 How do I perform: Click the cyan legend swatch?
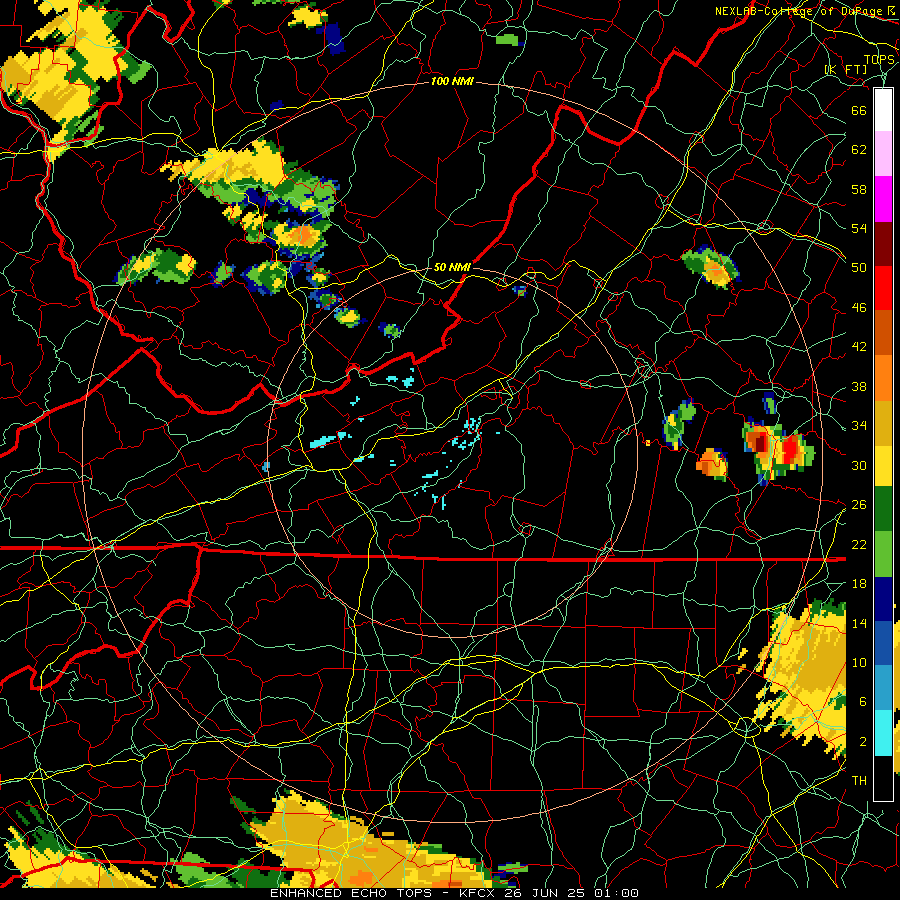(x=883, y=733)
